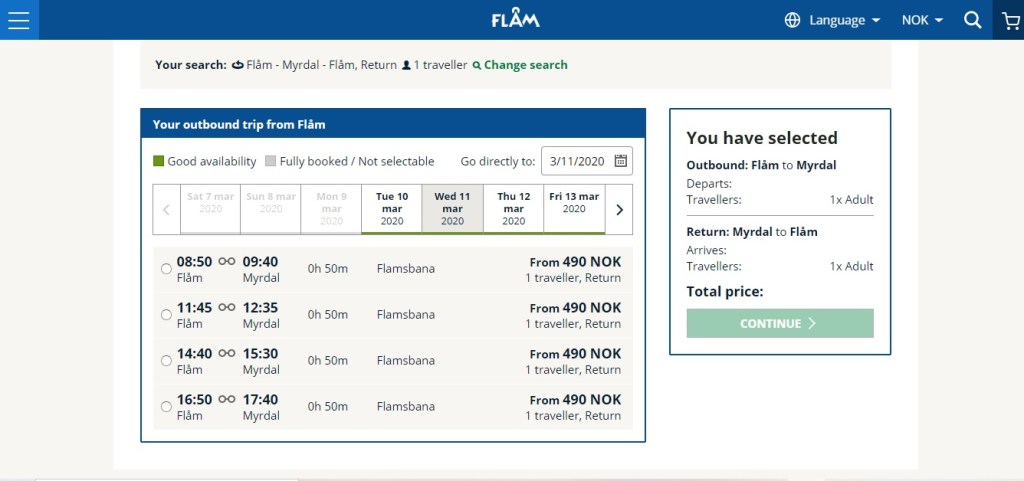The image size is (1024, 481).
Task: Open the shopping cart
Action: [x=1010, y=20]
